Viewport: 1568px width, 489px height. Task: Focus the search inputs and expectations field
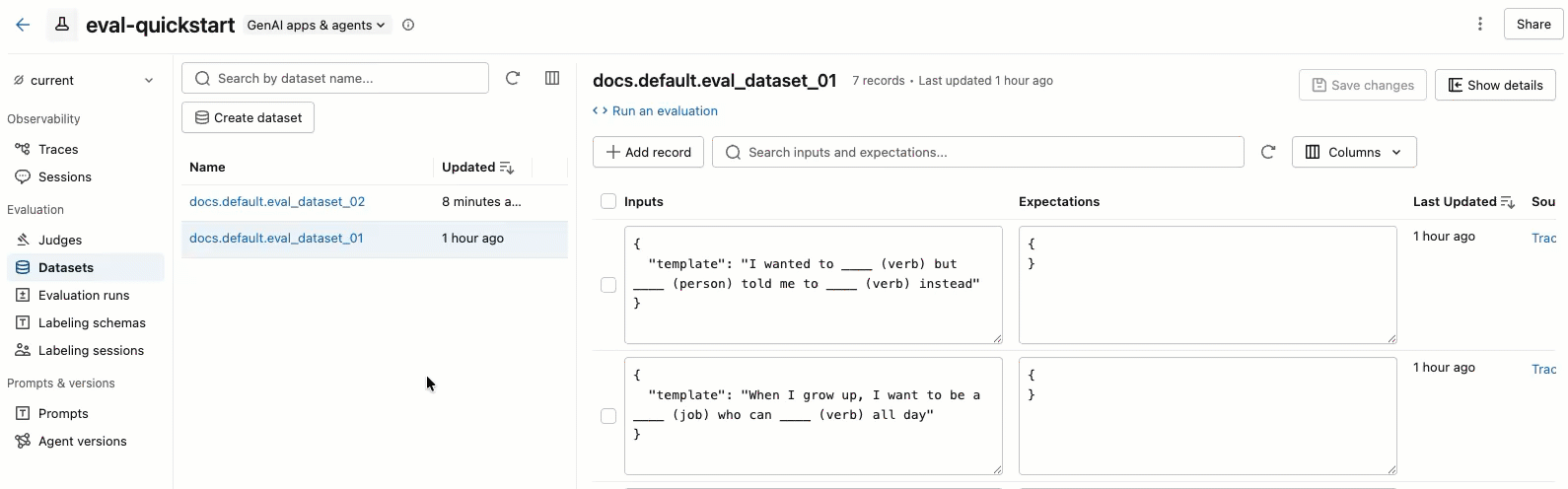[986, 152]
